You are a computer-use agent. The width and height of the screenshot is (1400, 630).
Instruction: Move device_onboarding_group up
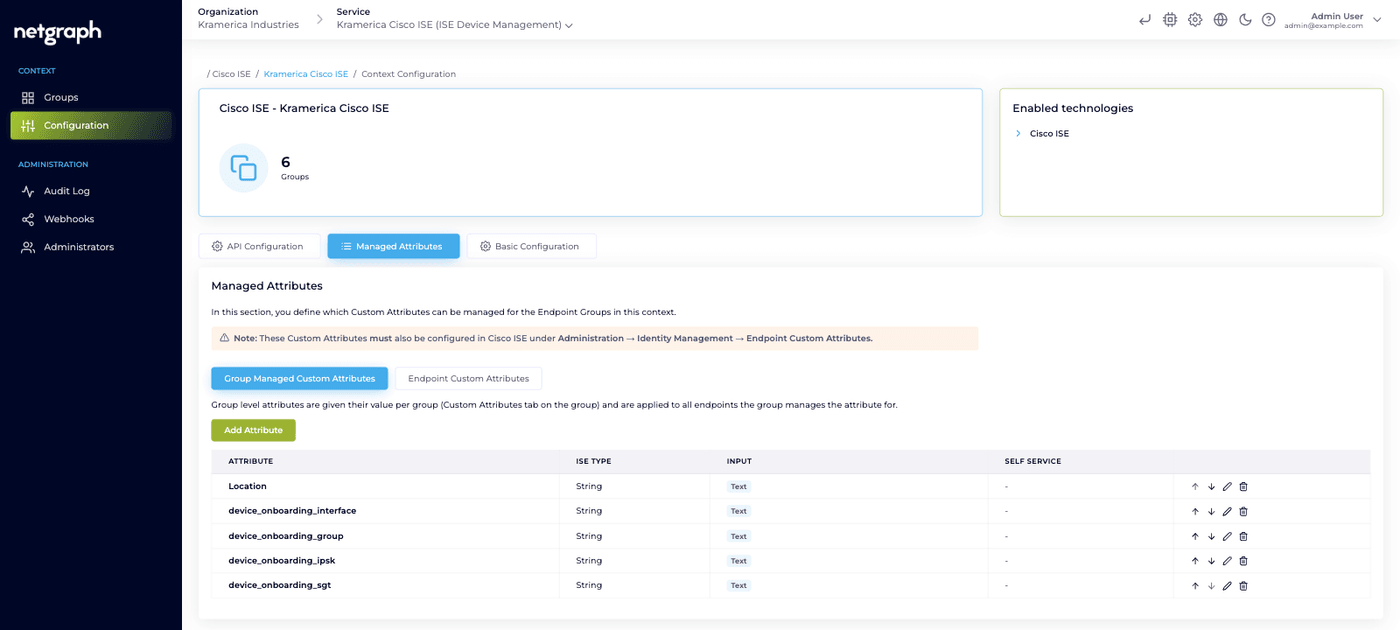[x=1195, y=536]
